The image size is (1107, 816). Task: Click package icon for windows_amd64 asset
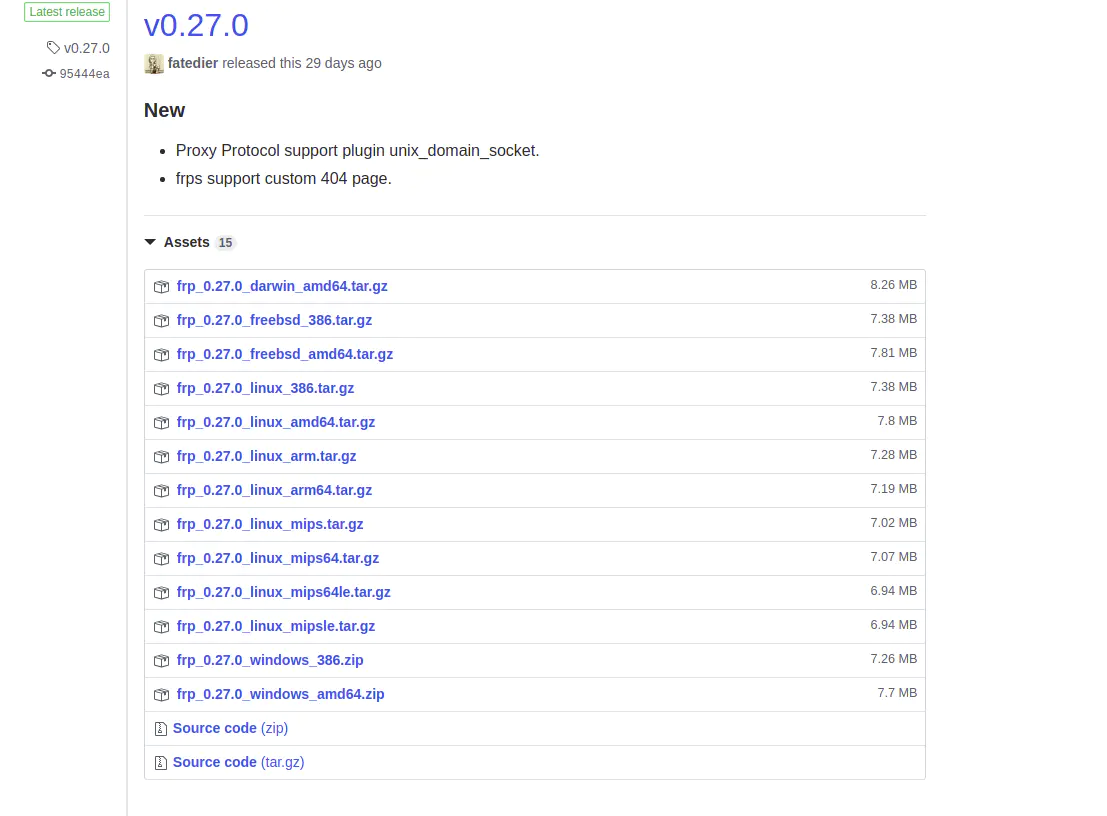[x=162, y=695]
